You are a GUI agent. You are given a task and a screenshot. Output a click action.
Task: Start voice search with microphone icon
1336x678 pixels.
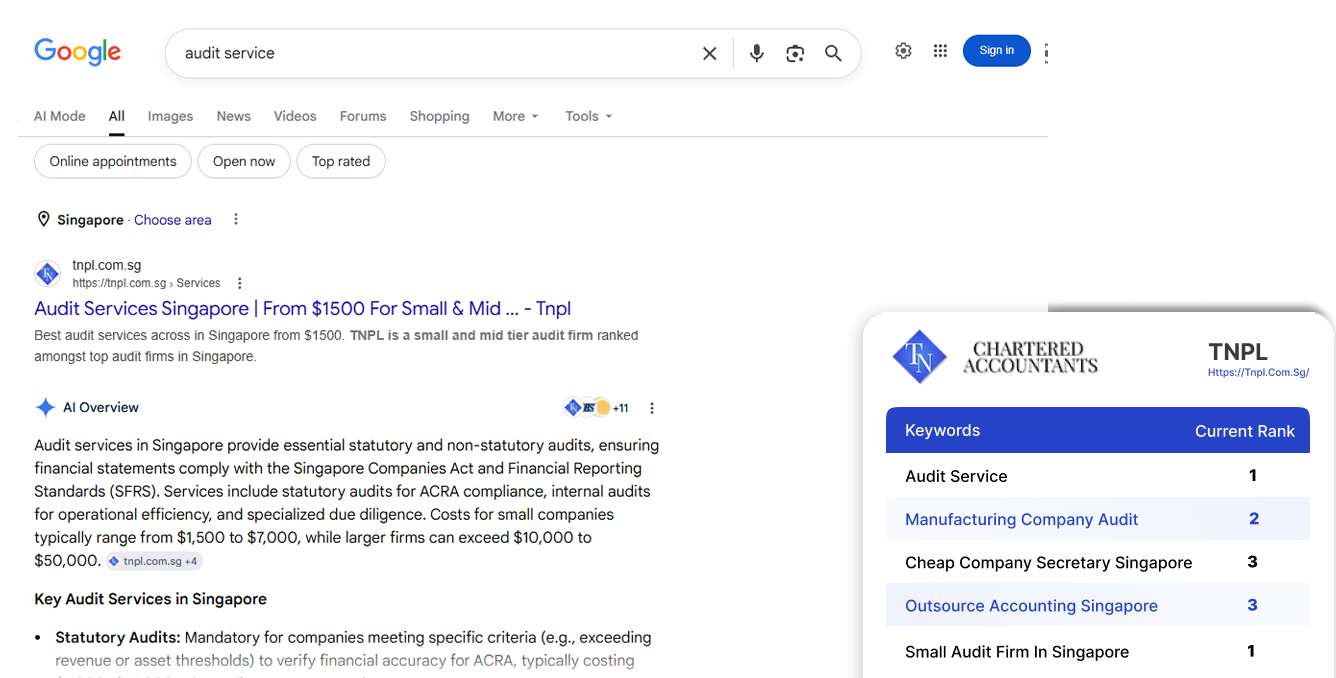(x=756, y=53)
